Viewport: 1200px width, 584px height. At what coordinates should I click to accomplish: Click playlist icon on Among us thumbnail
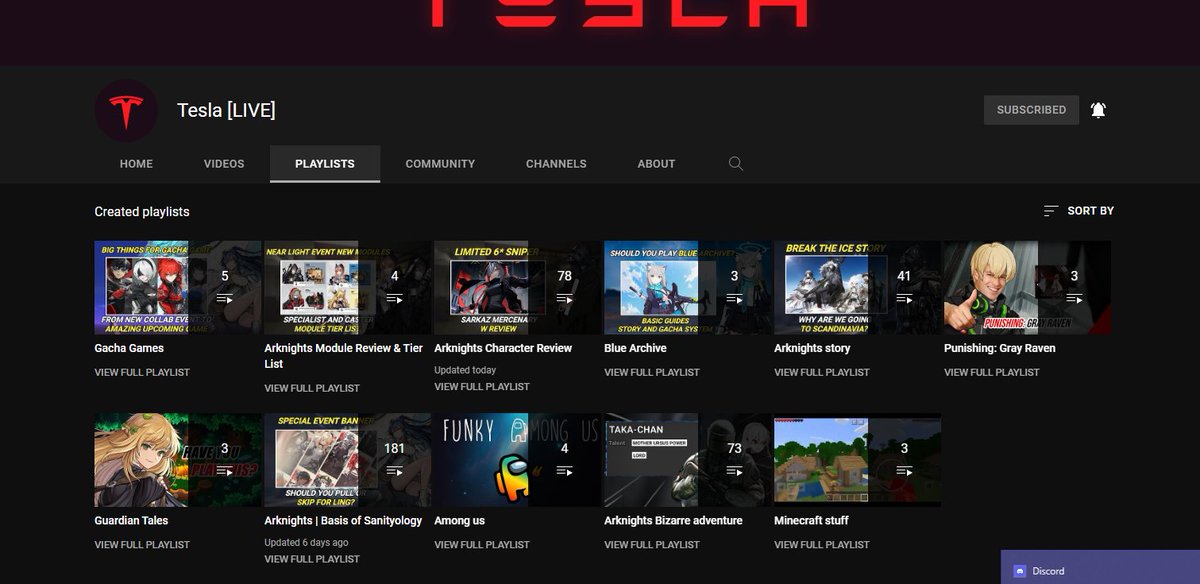tap(564, 471)
